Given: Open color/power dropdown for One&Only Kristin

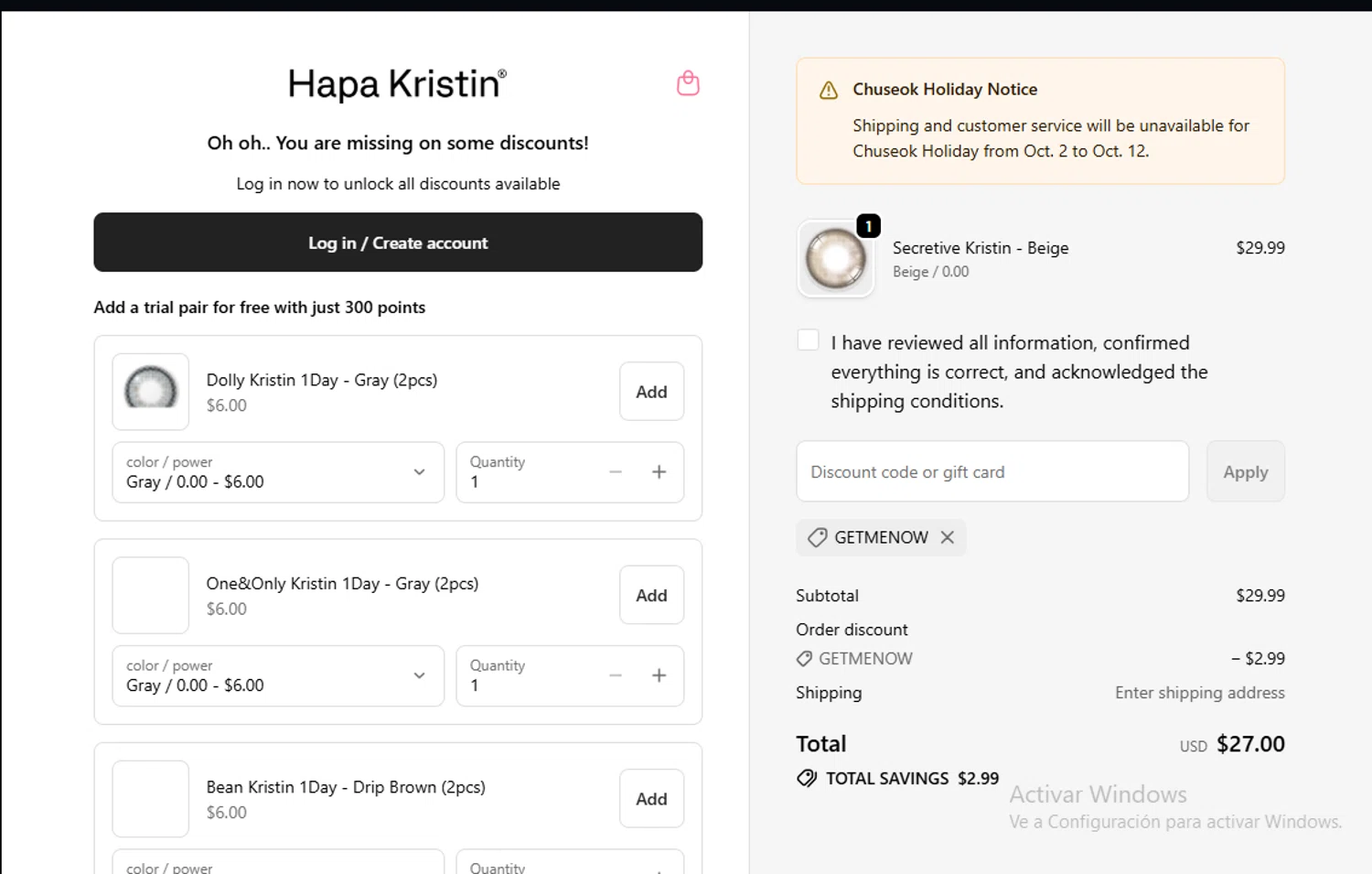Looking at the screenshot, I should click(278, 675).
